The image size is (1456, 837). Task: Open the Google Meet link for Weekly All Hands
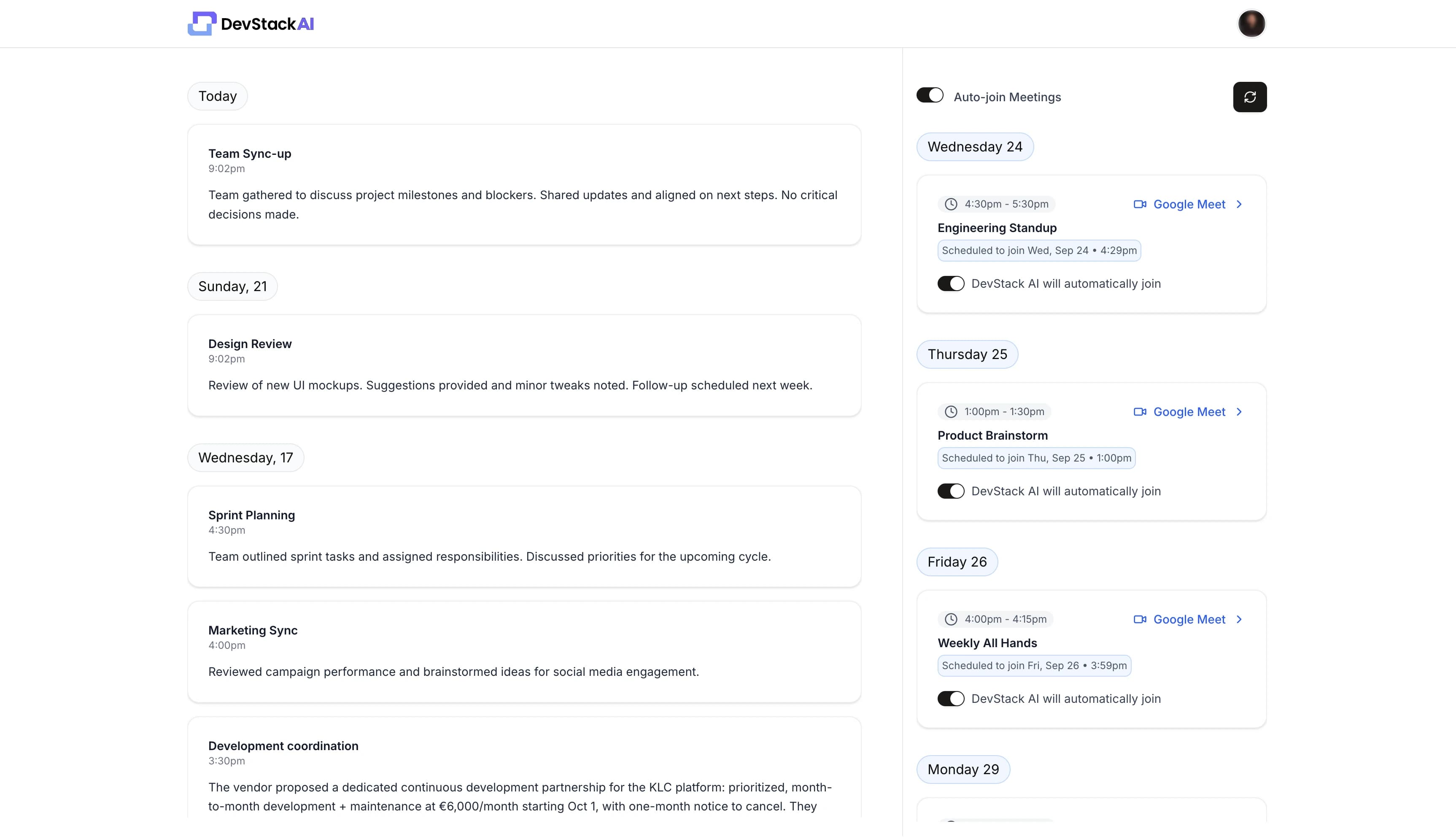click(1188, 619)
